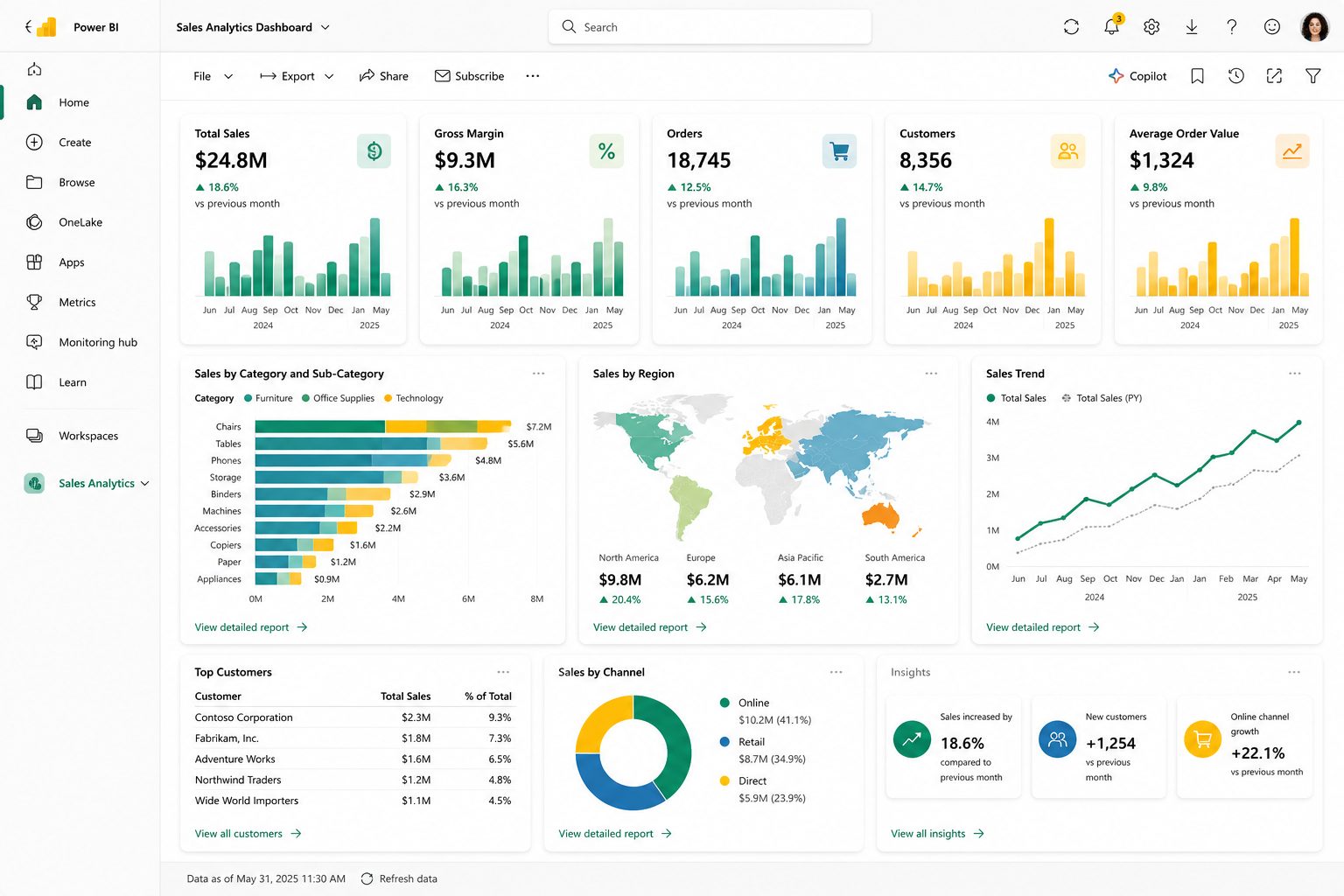
Task: Toggle the Furniture legend item
Action: 268,398
